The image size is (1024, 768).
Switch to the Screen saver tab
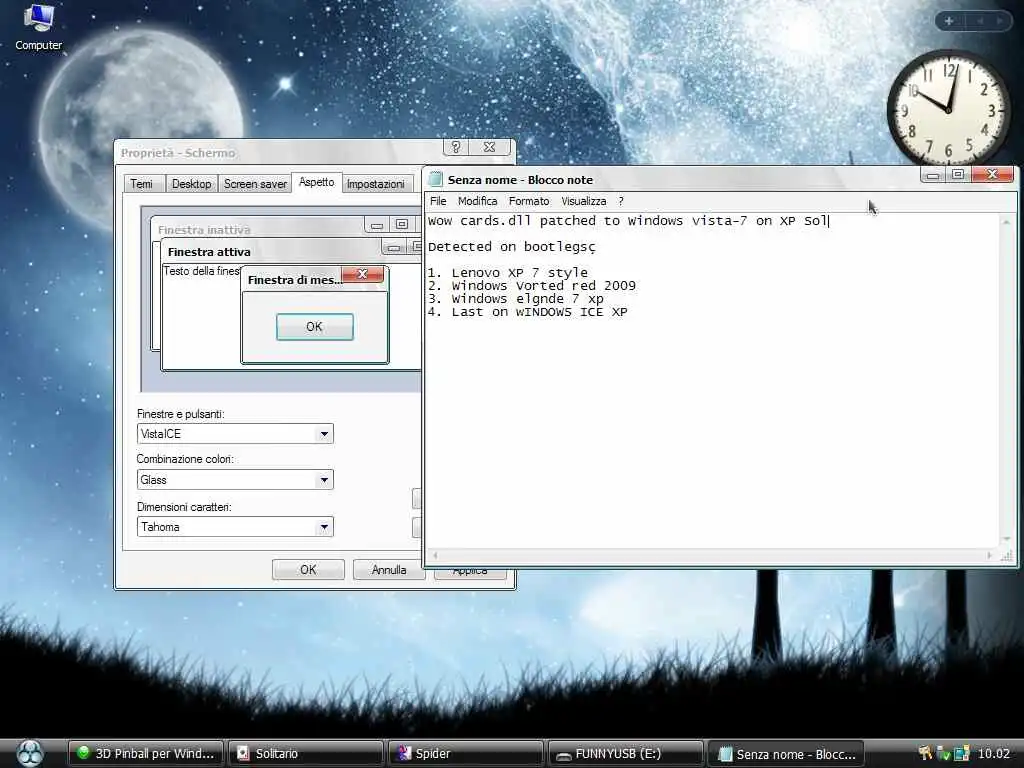point(255,184)
